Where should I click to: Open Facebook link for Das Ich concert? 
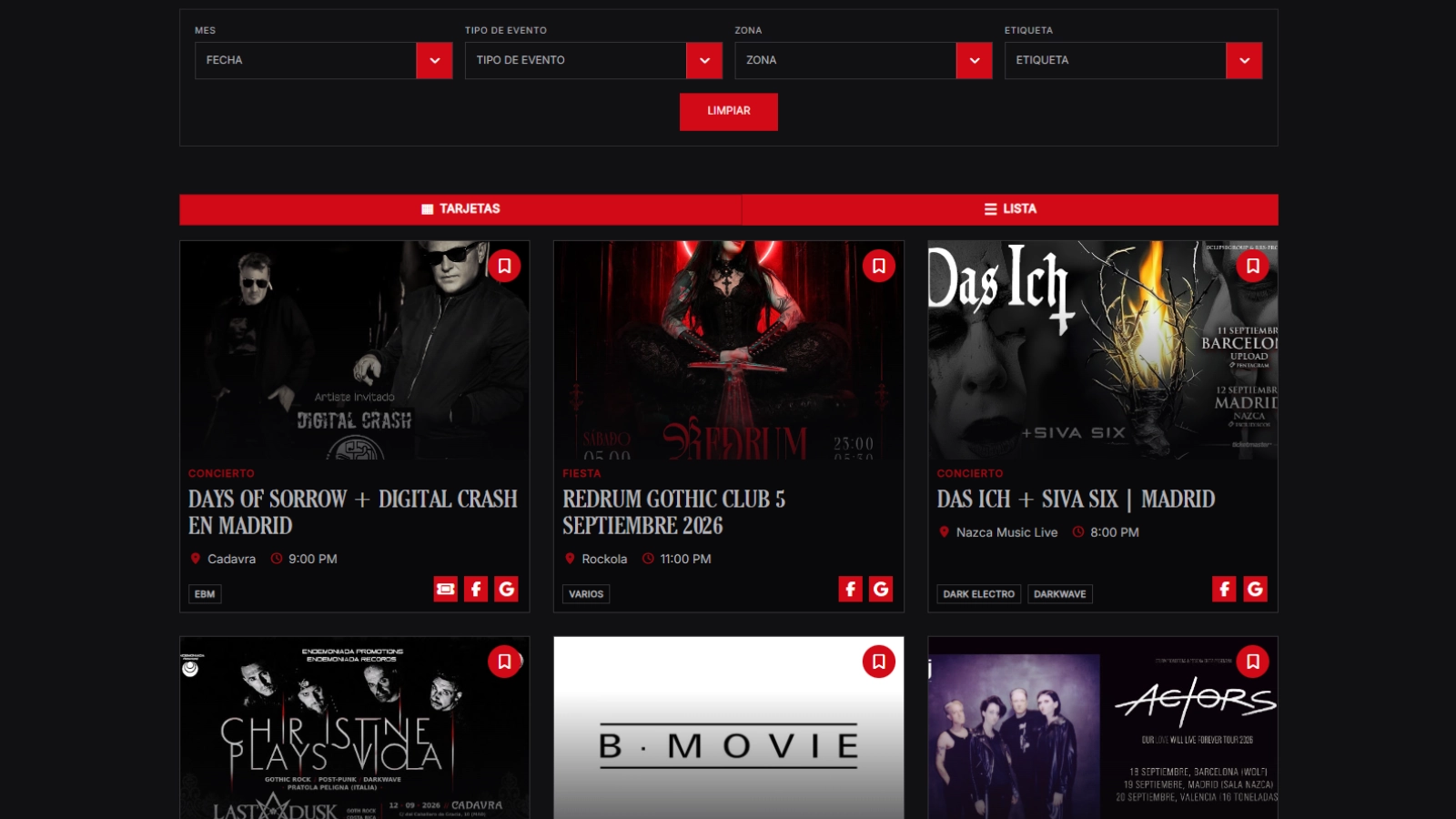point(1225,589)
